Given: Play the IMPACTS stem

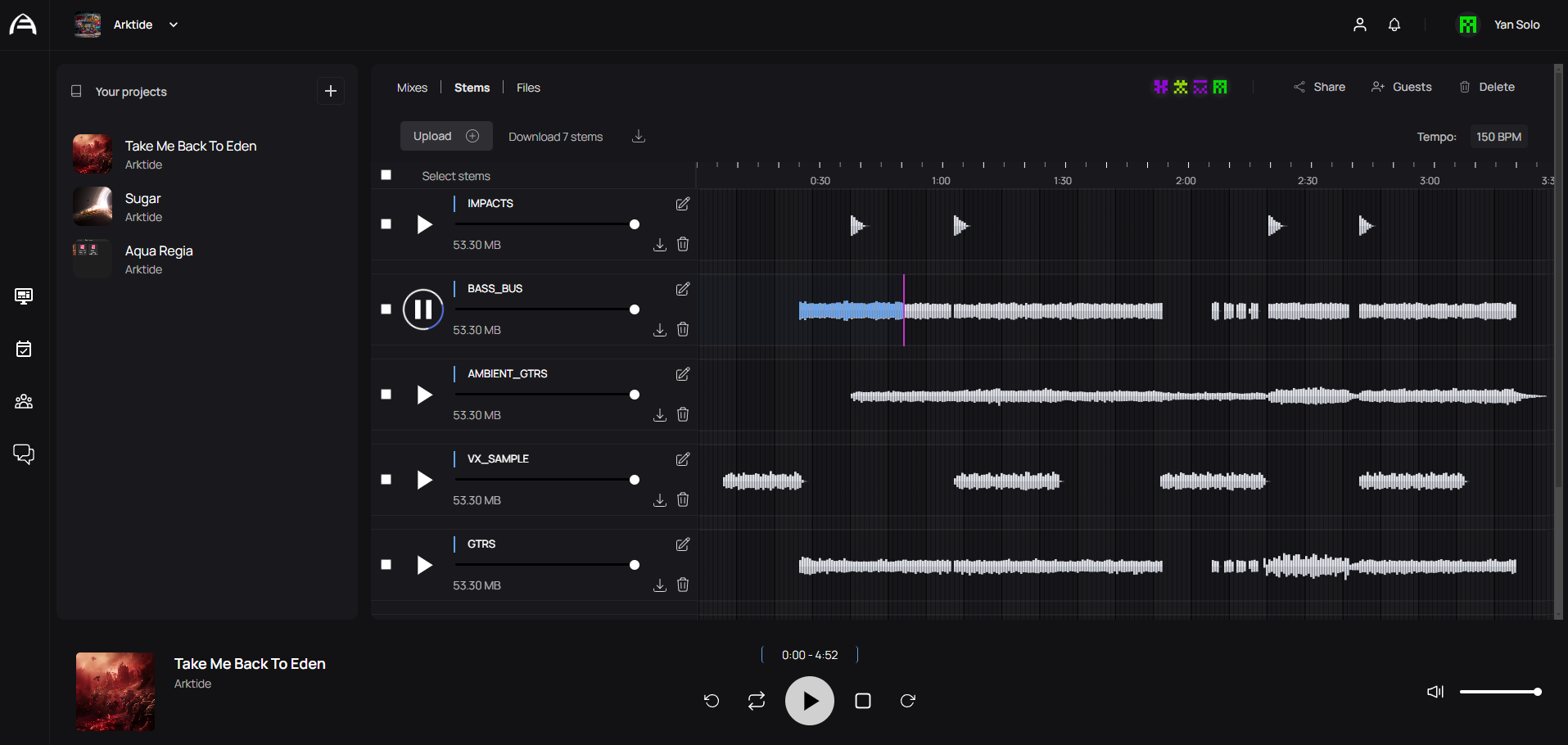Looking at the screenshot, I should 424,224.
